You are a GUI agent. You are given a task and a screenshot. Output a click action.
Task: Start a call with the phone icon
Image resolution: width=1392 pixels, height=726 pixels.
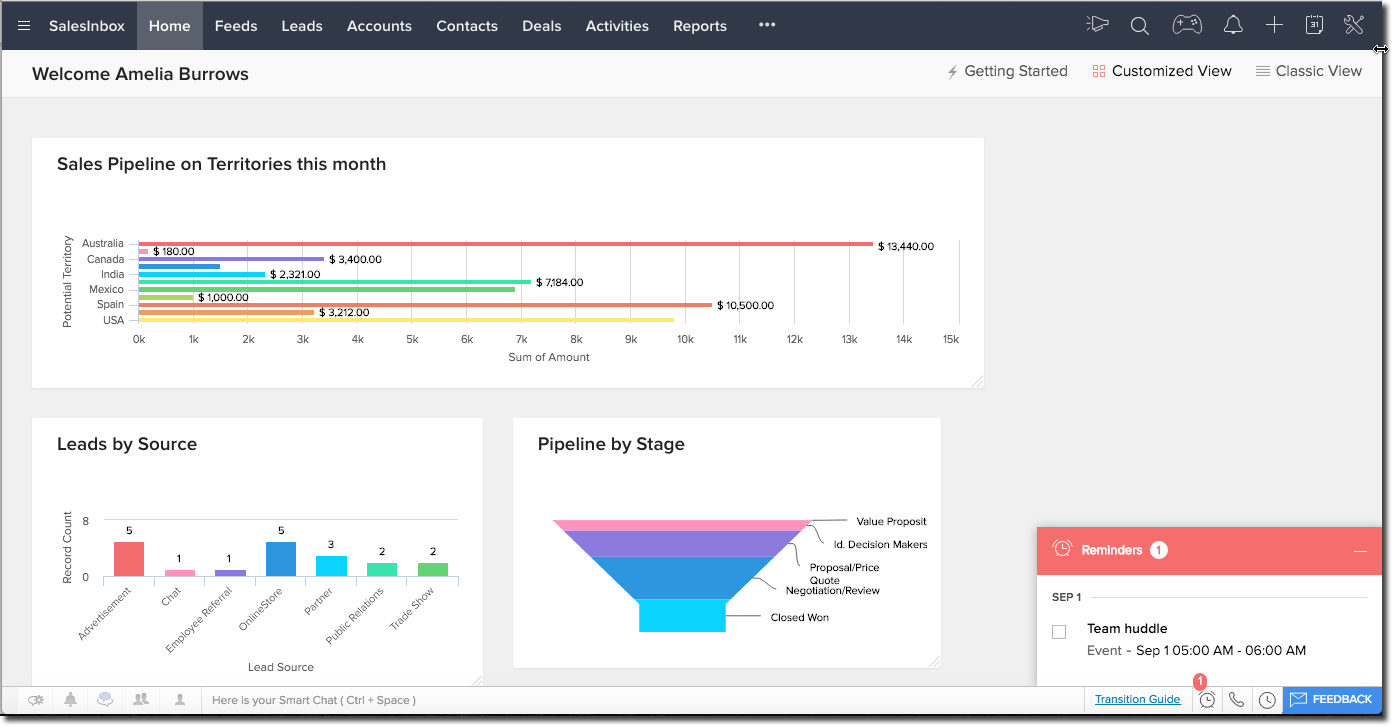coord(1237,699)
